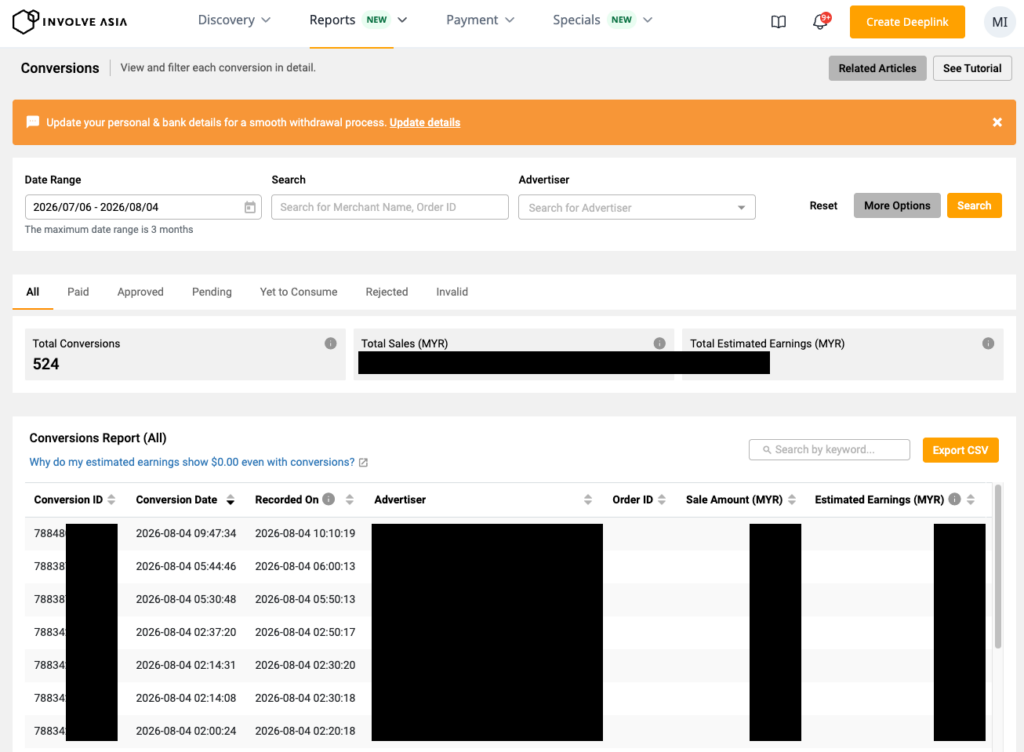Show info for Total Estimated Earnings

(988, 343)
